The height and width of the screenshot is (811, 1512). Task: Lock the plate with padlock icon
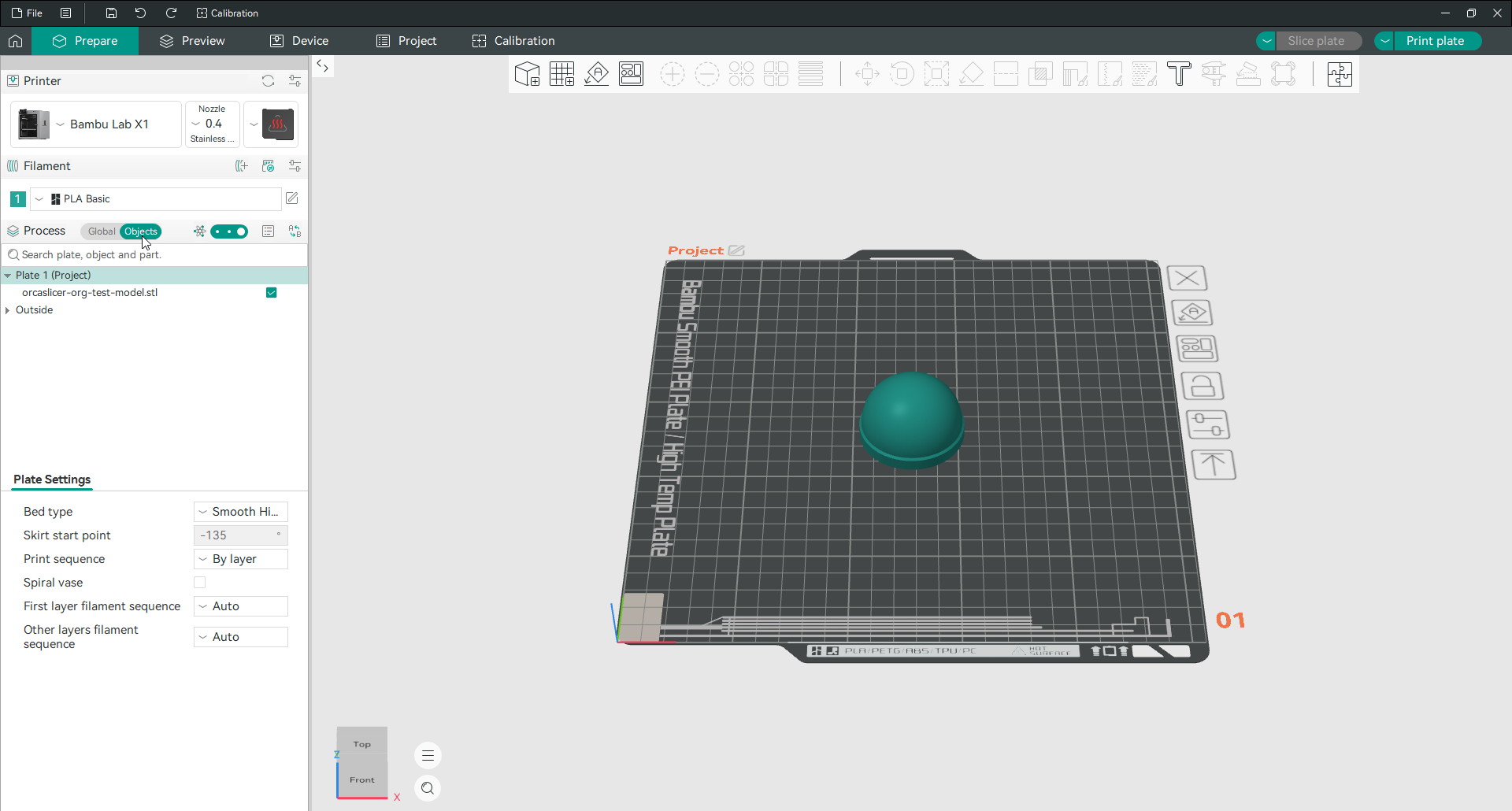(x=1203, y=386)
